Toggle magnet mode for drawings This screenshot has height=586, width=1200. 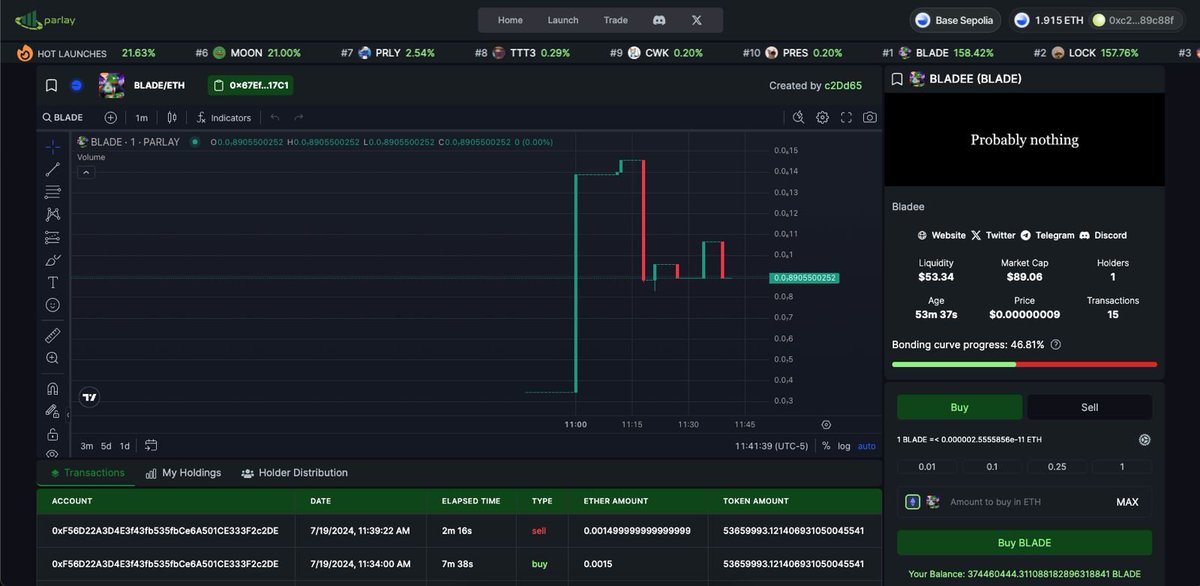(x=53, y=388)
